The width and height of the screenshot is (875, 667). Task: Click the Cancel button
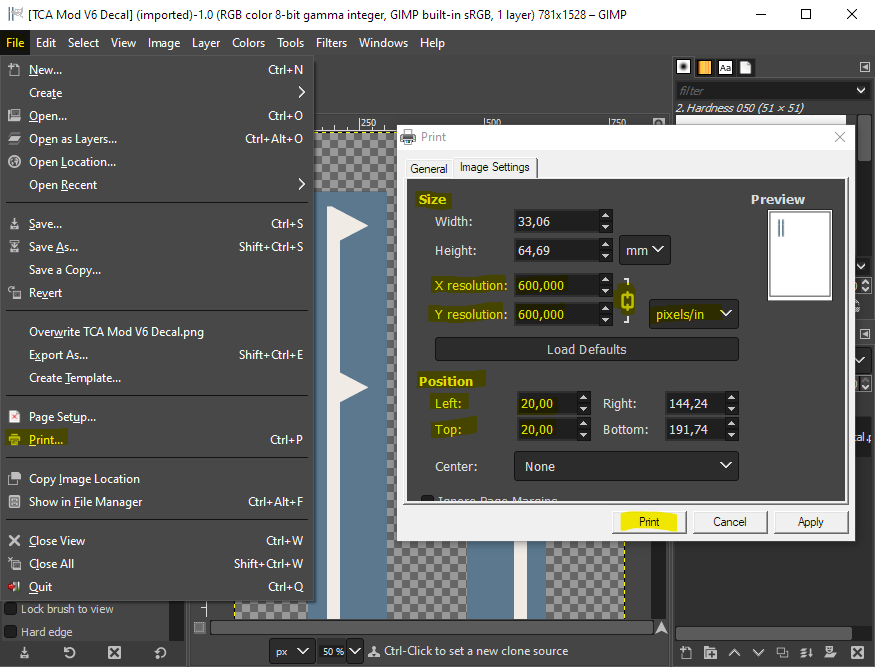click(x=729, y=522)
